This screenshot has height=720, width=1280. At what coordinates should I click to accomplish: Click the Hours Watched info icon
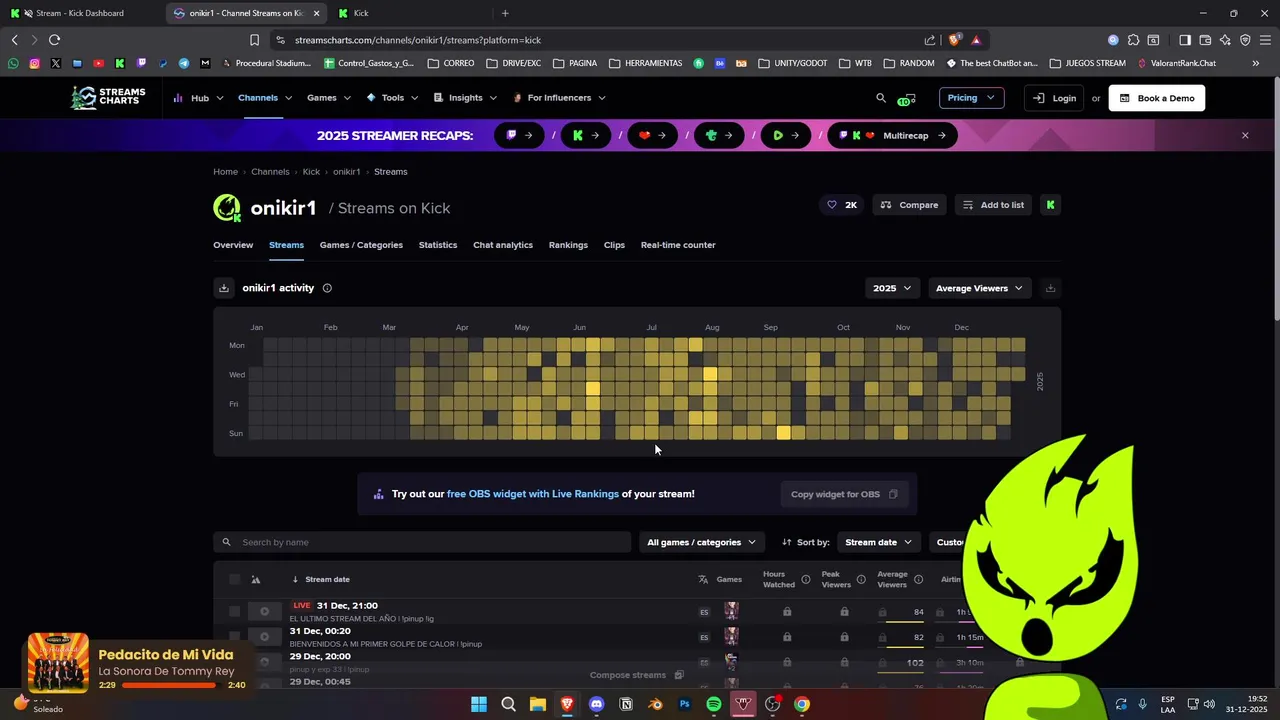806,579
